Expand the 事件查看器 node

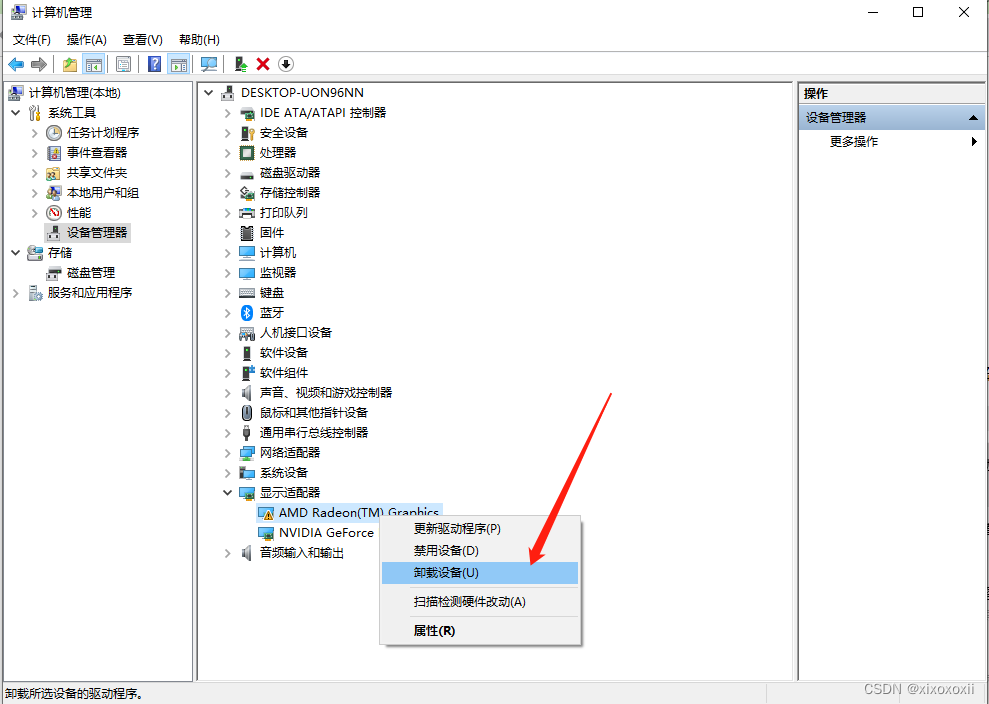click(35, 153)
